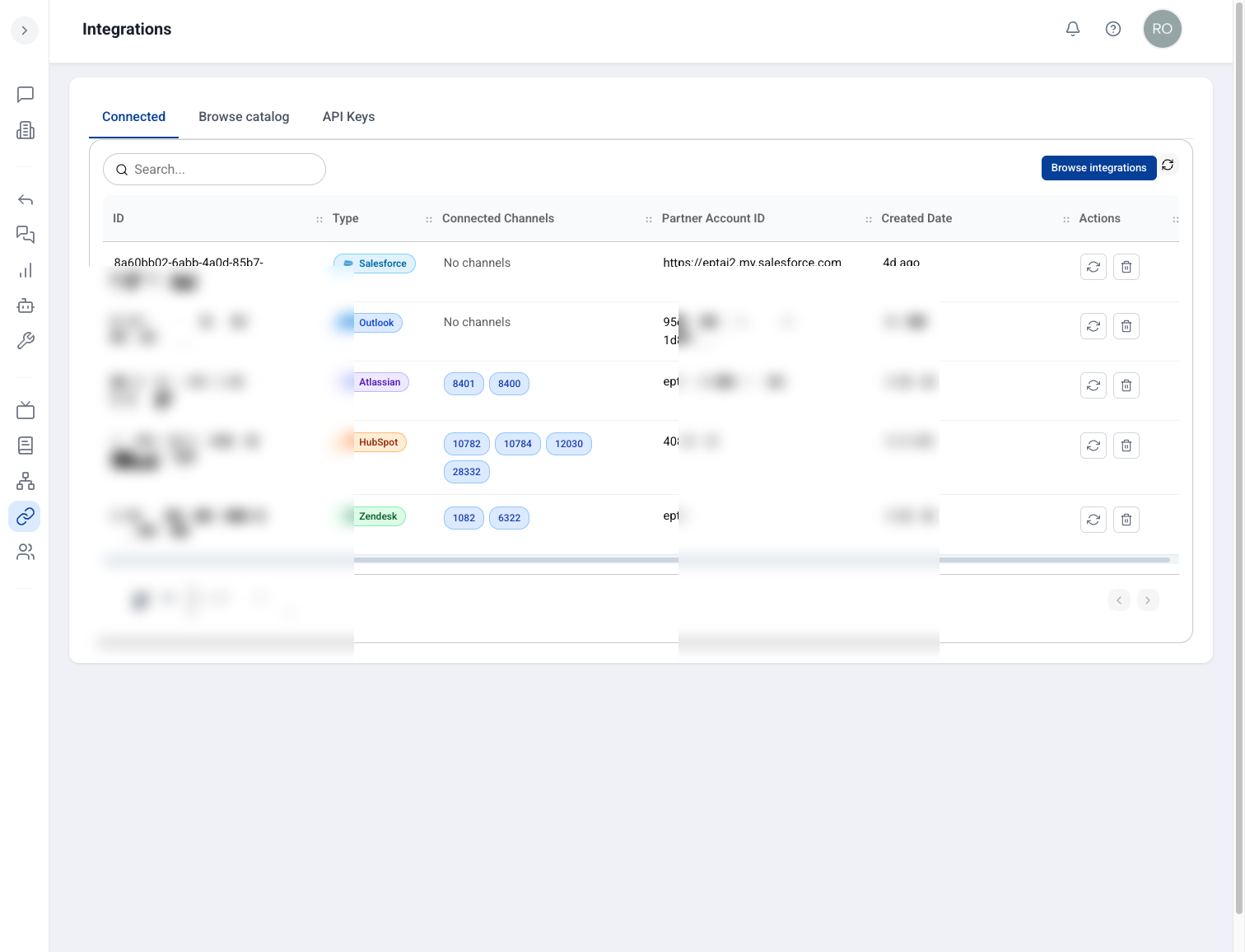Image resolution: width=1245 pixels, height=952 pixels.
Task: Click channel chip 10782
Action: (467, 444)
